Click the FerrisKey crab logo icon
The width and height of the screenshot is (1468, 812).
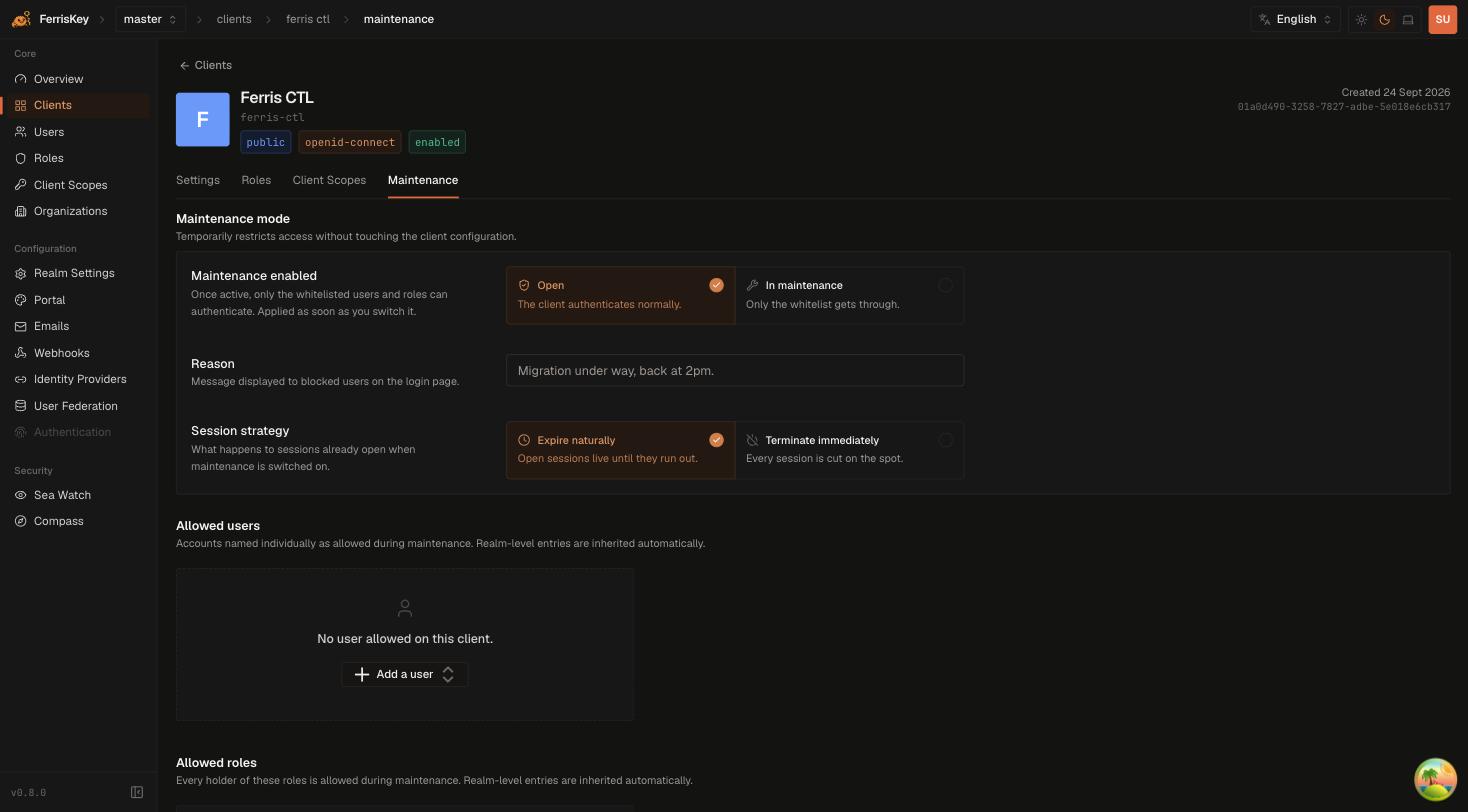point(21,19)
